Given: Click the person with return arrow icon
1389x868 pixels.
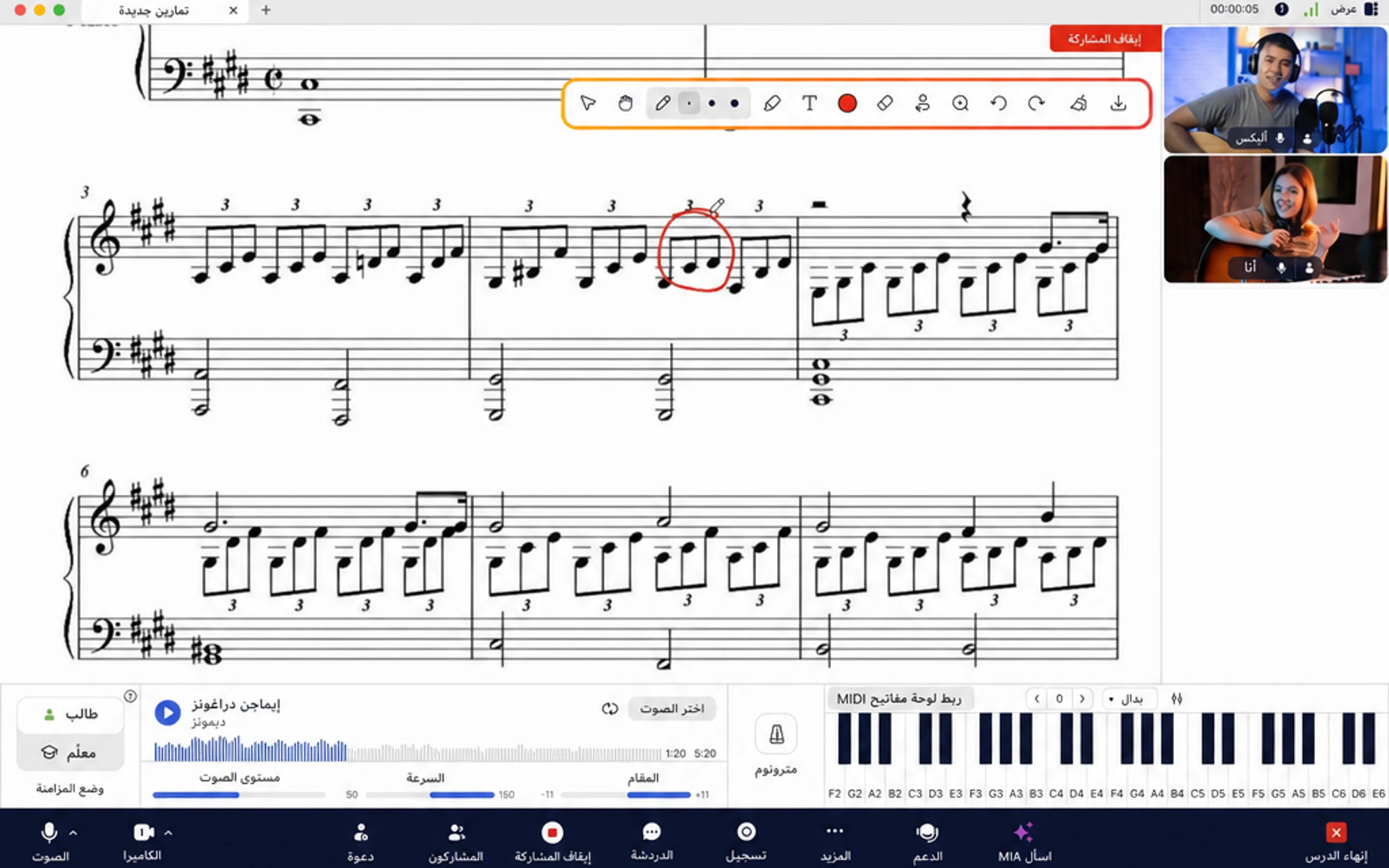Looking at the screenshot, I should click(x=922, y=103).
